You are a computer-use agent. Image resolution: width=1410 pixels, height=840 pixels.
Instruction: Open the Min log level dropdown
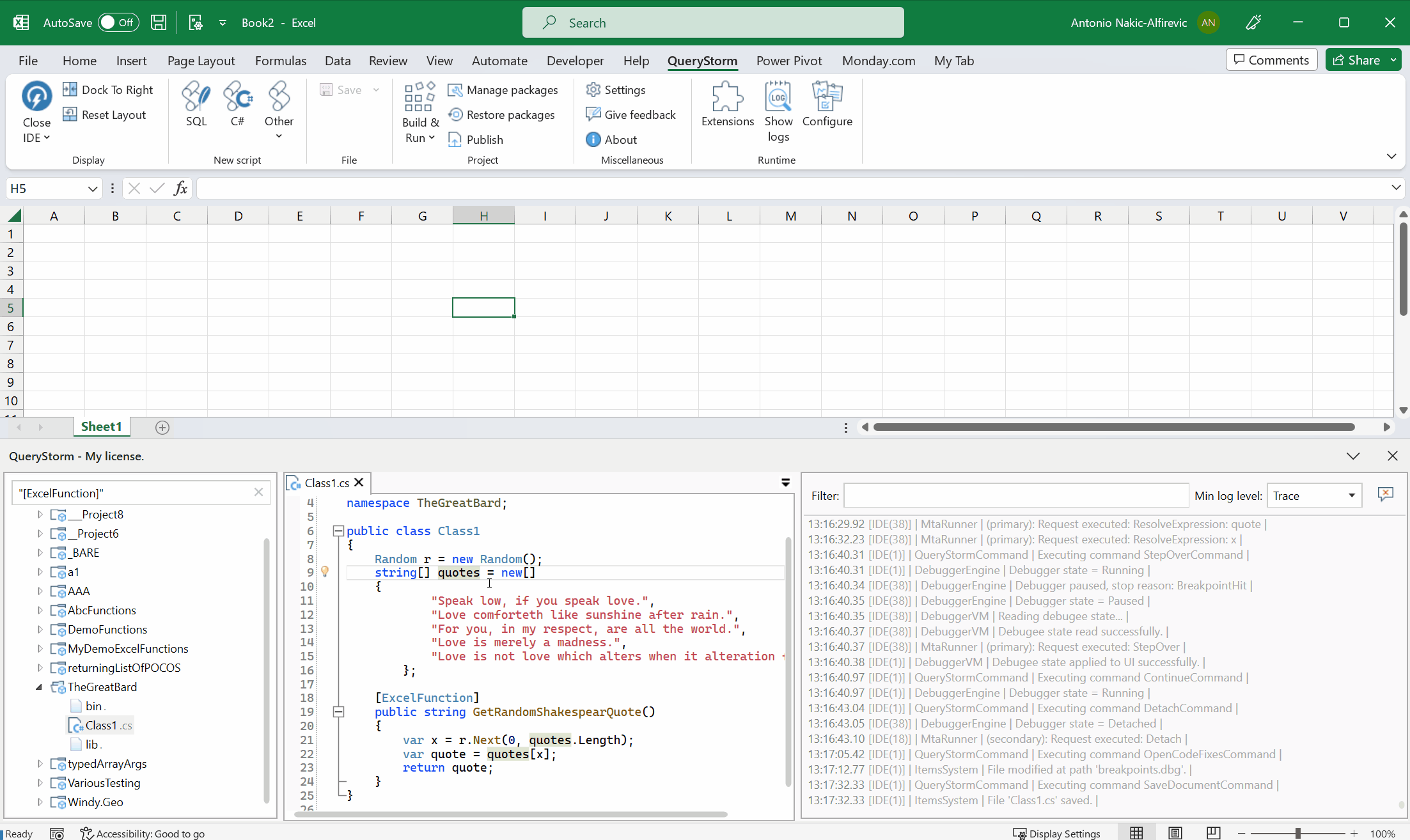(1314, 495)
